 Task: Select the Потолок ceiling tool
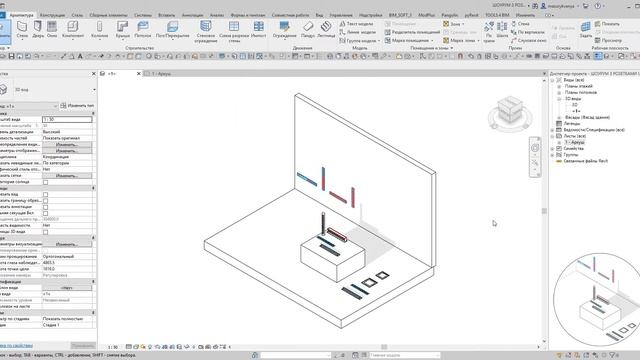(143, 29)
